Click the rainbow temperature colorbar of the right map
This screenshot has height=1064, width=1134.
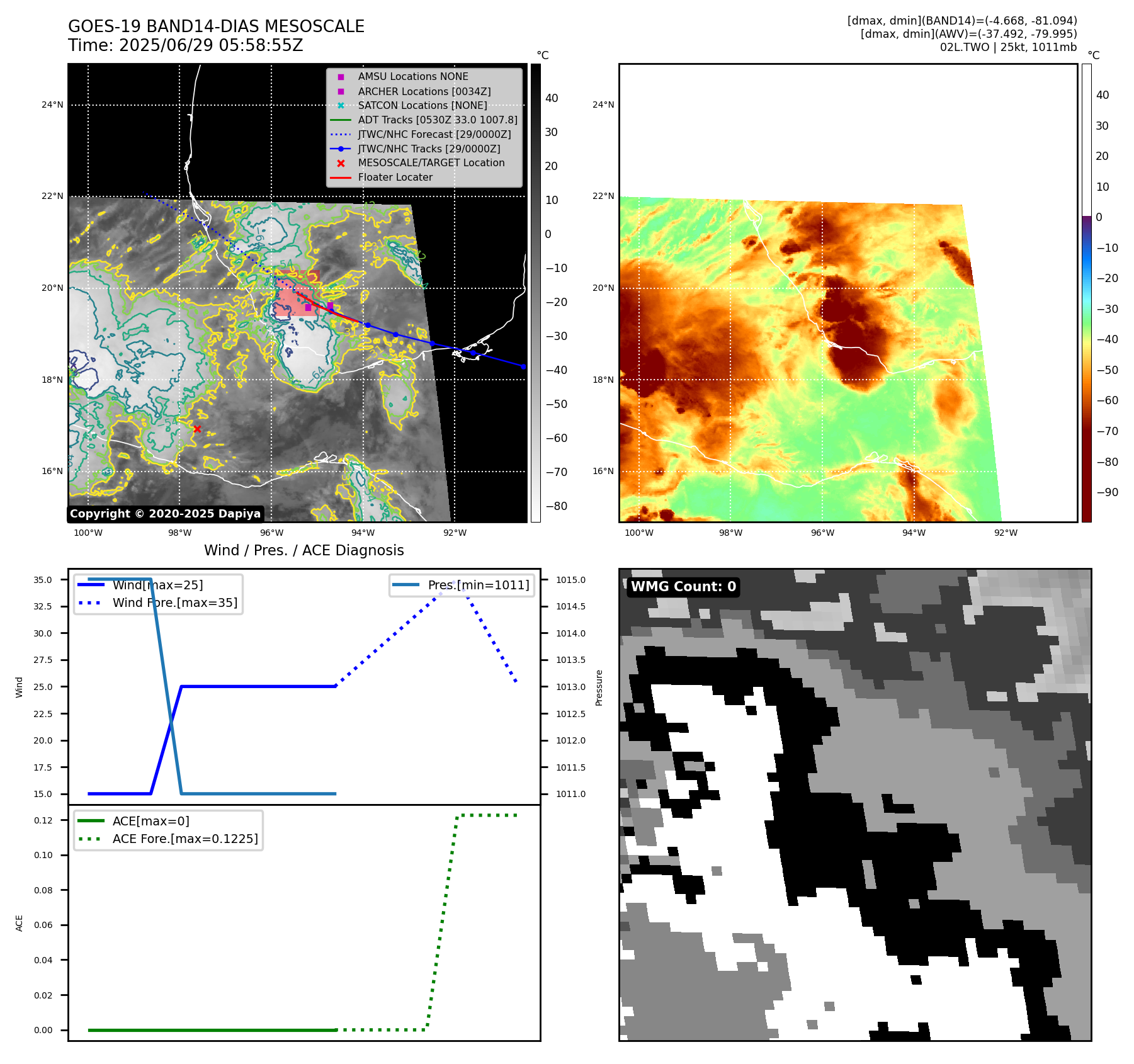(x=1087, y=293)
